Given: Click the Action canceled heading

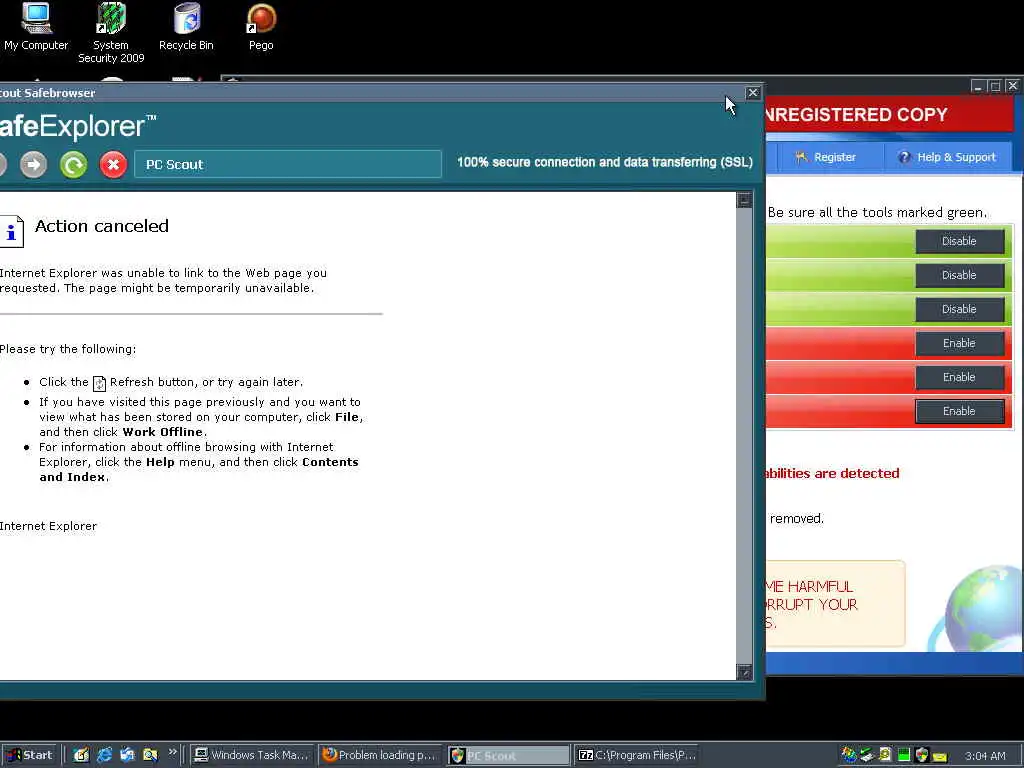Looking at the screenshot, I should click(x=102, y=226).
